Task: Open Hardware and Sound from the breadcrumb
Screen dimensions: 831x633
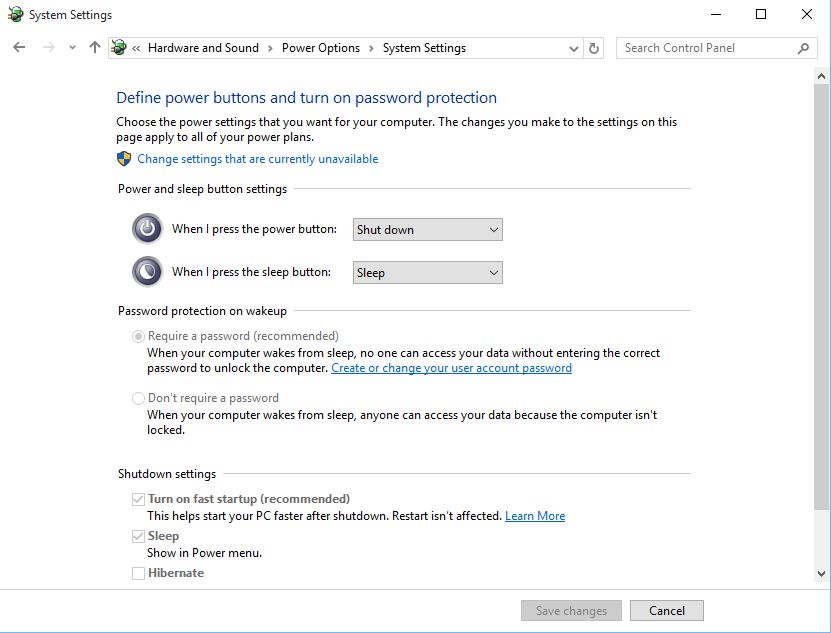Action: [x=203, y=47]
